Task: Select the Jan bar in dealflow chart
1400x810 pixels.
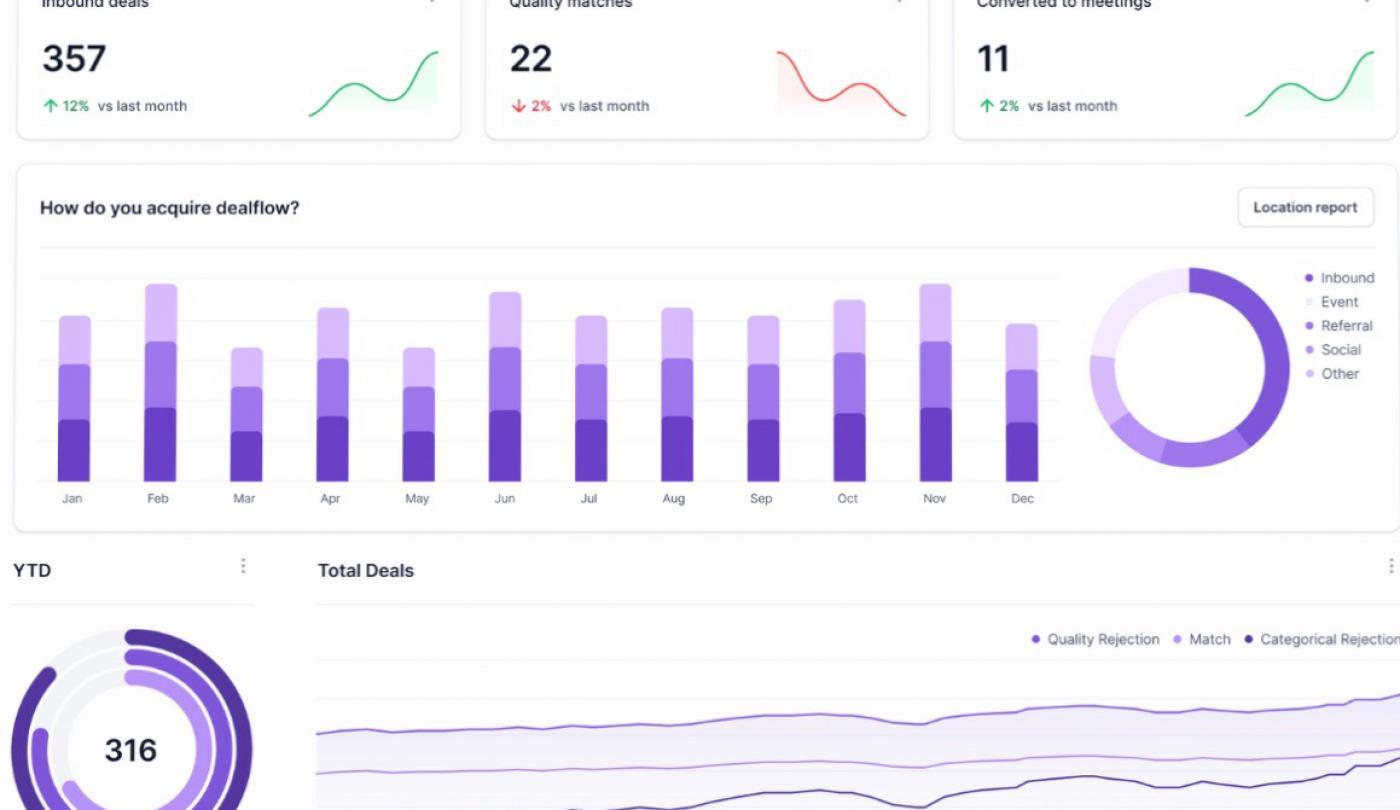Action: tap(74, 399)
